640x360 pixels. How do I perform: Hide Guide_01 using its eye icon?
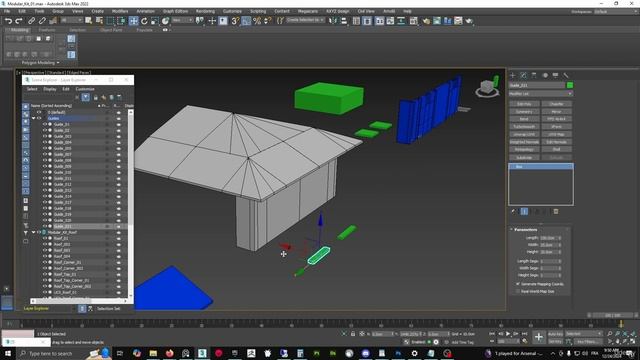coord(45,124)
